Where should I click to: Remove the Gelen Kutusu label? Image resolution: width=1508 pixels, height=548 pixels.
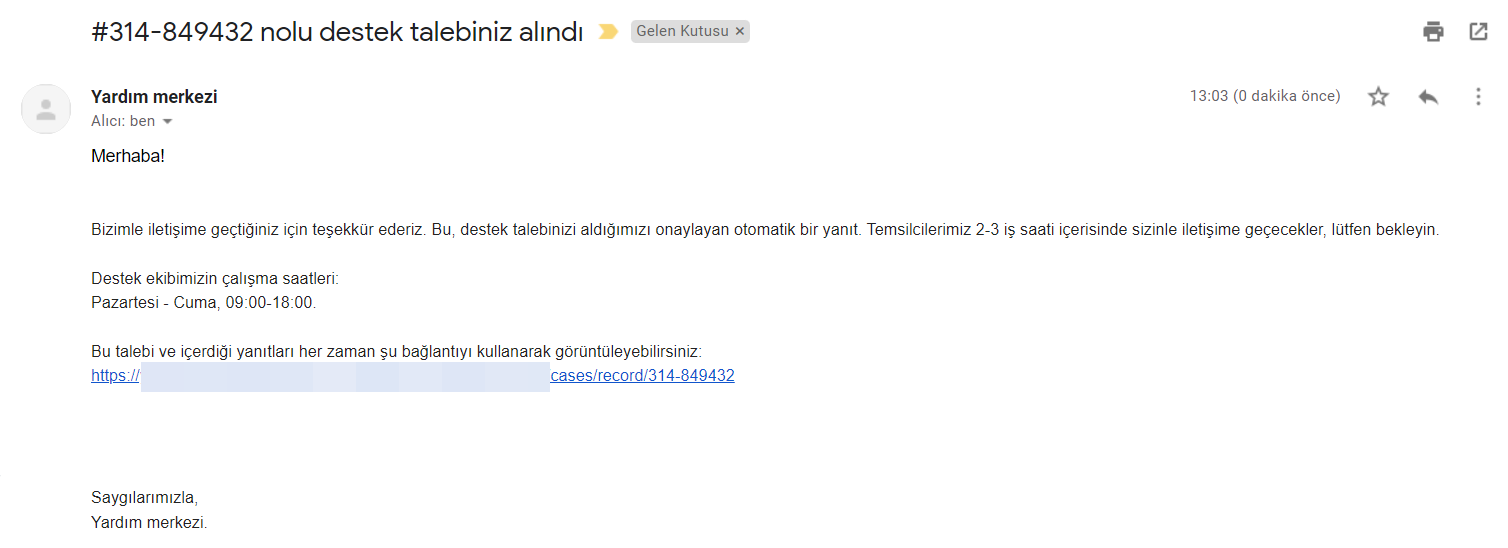point(740,32)
